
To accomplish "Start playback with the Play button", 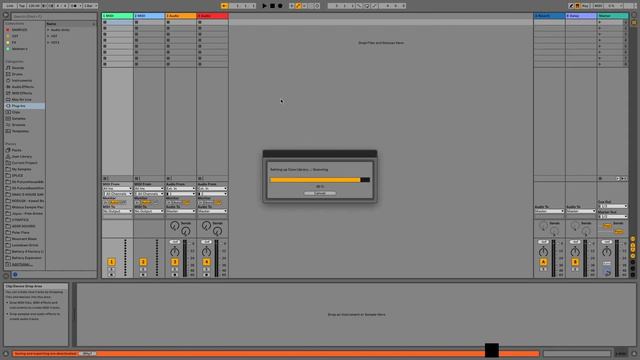I will point(264,6).
